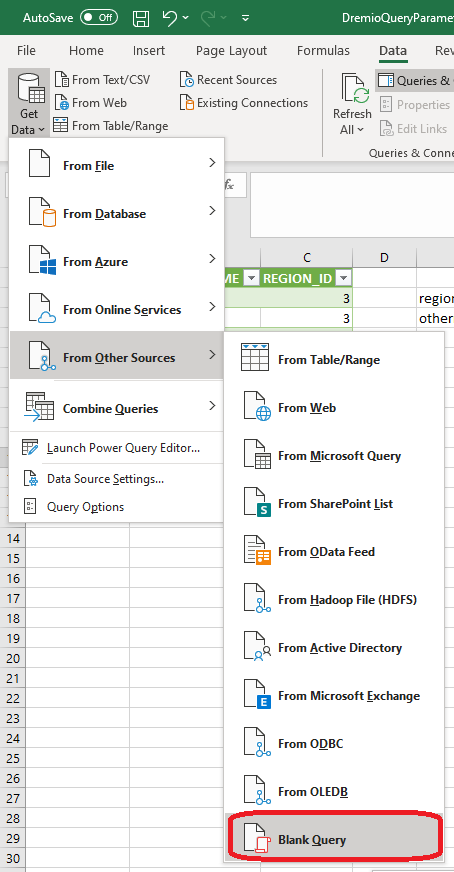Image resolution: width=454 pixels, height=872 pixels.
Task: Expand the From Azure submenu
Action: [117, 261]
